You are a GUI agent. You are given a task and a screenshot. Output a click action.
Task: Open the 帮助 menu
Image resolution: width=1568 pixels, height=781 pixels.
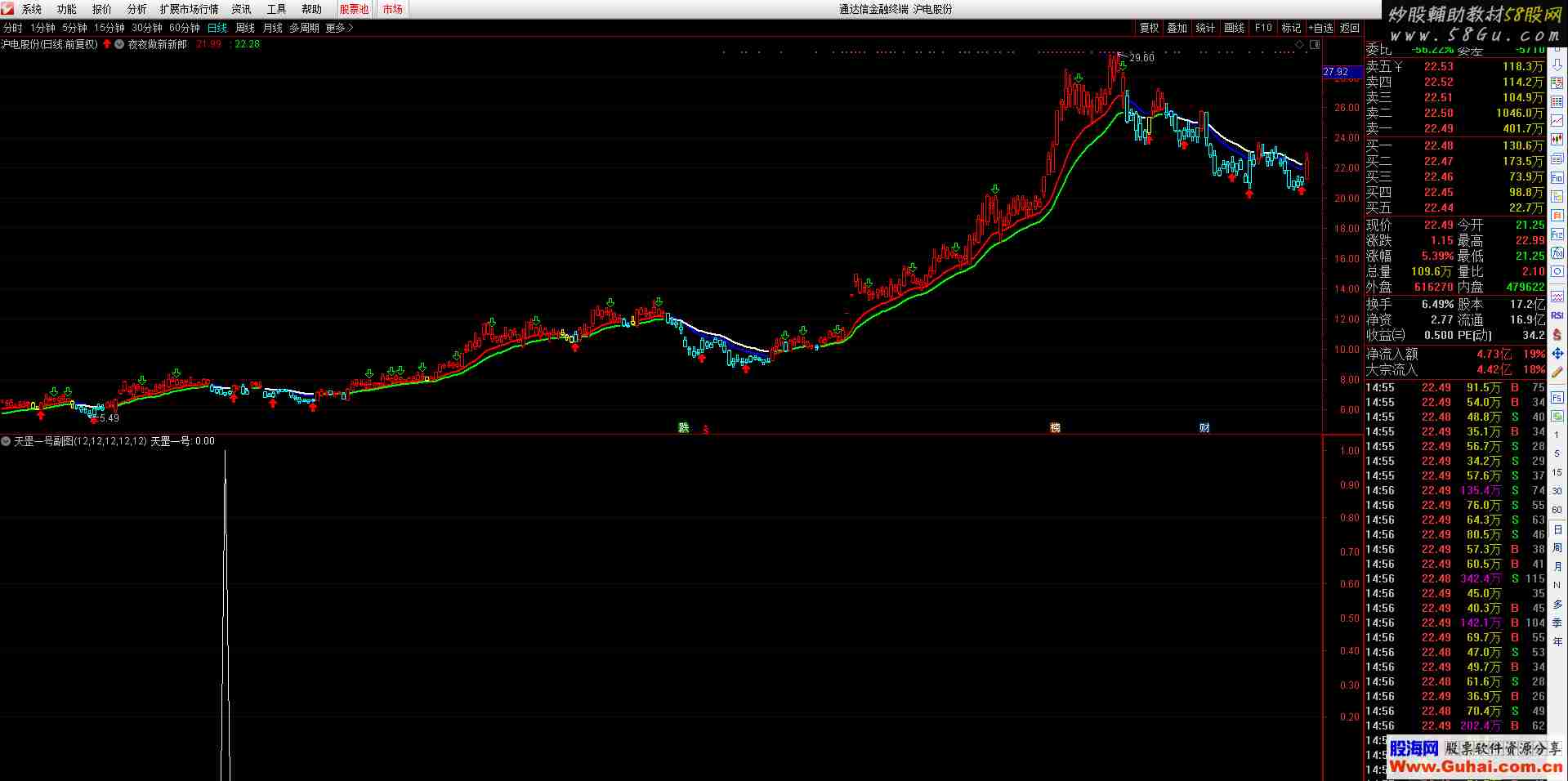click(x=311, y=9)
